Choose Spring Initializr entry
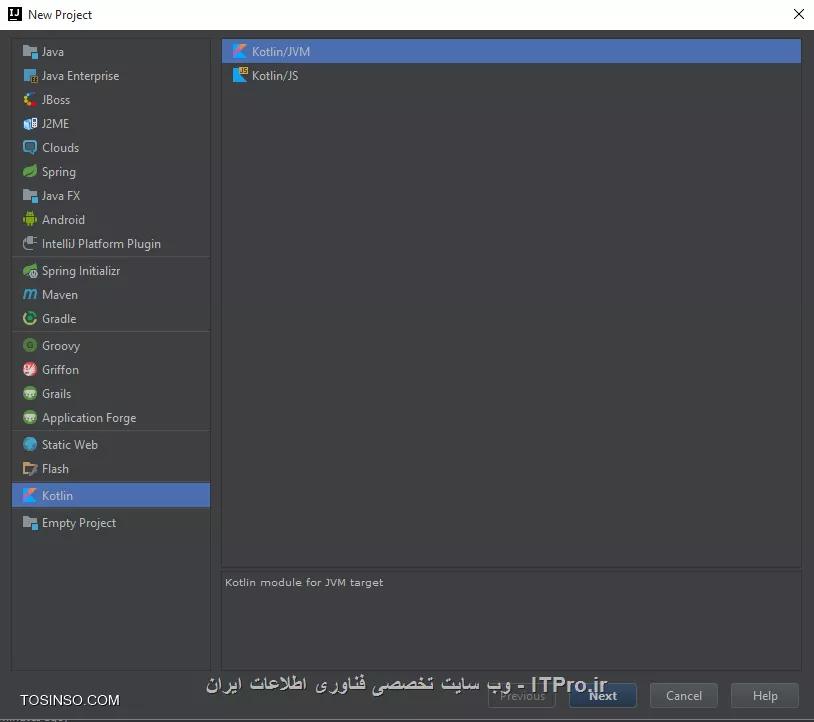814x722 pixels. 111,270
